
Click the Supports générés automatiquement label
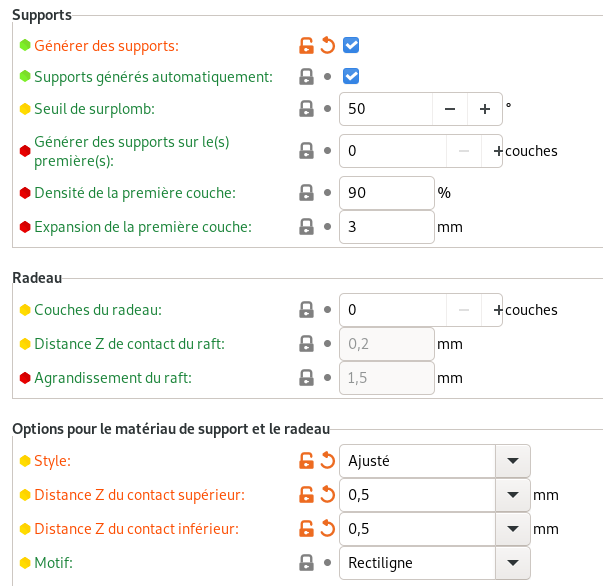tap(153, 77)
